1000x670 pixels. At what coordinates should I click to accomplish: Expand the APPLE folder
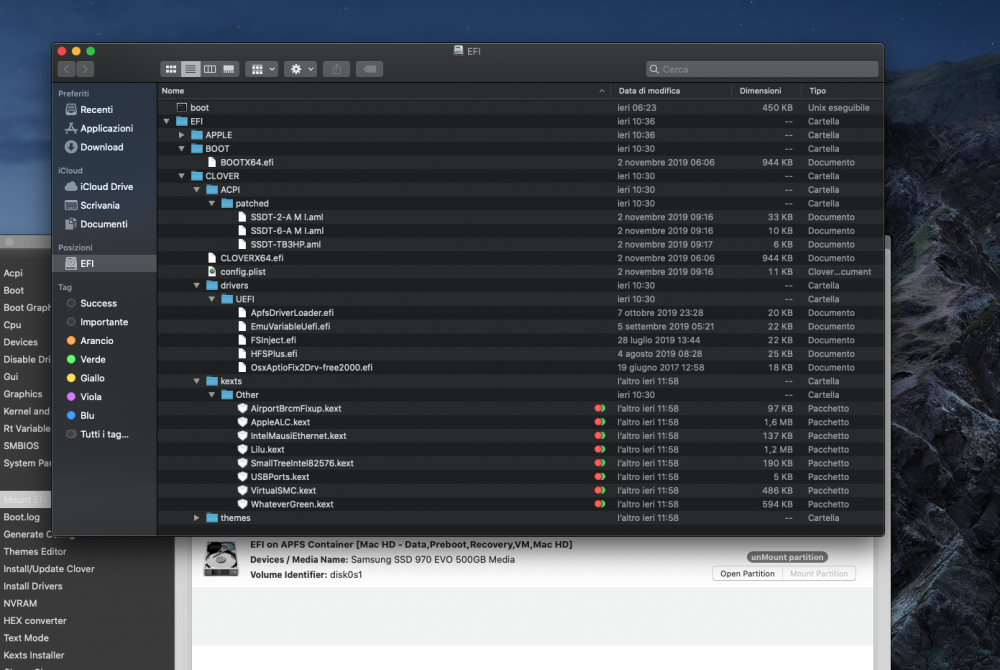pos(182,135)
